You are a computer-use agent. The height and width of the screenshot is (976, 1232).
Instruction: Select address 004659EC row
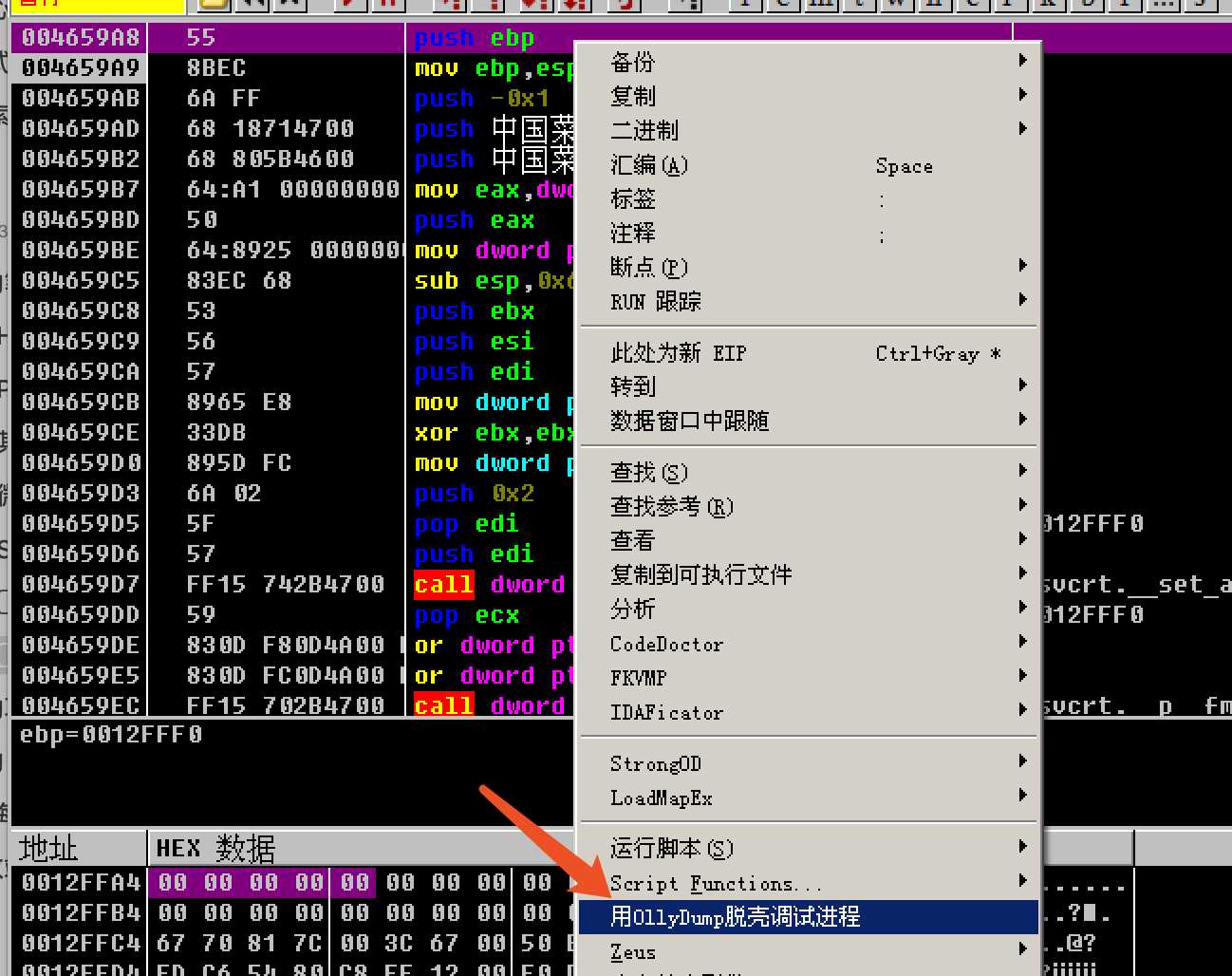(x=81, y=705)
